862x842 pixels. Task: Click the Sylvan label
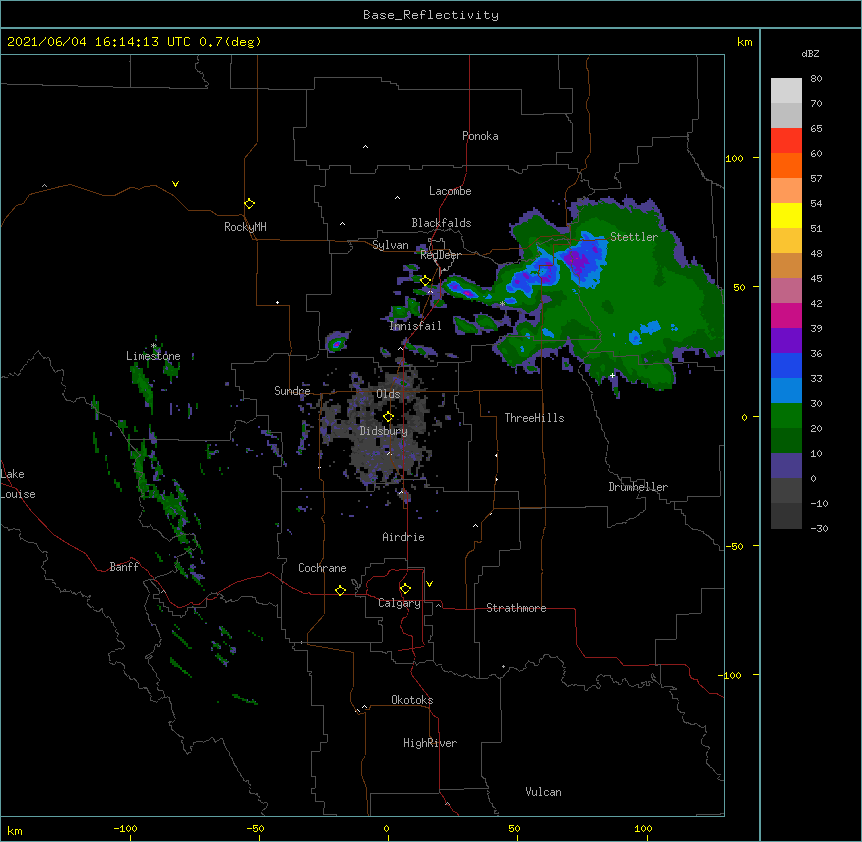pyautogui.click(x=390, y=245)
